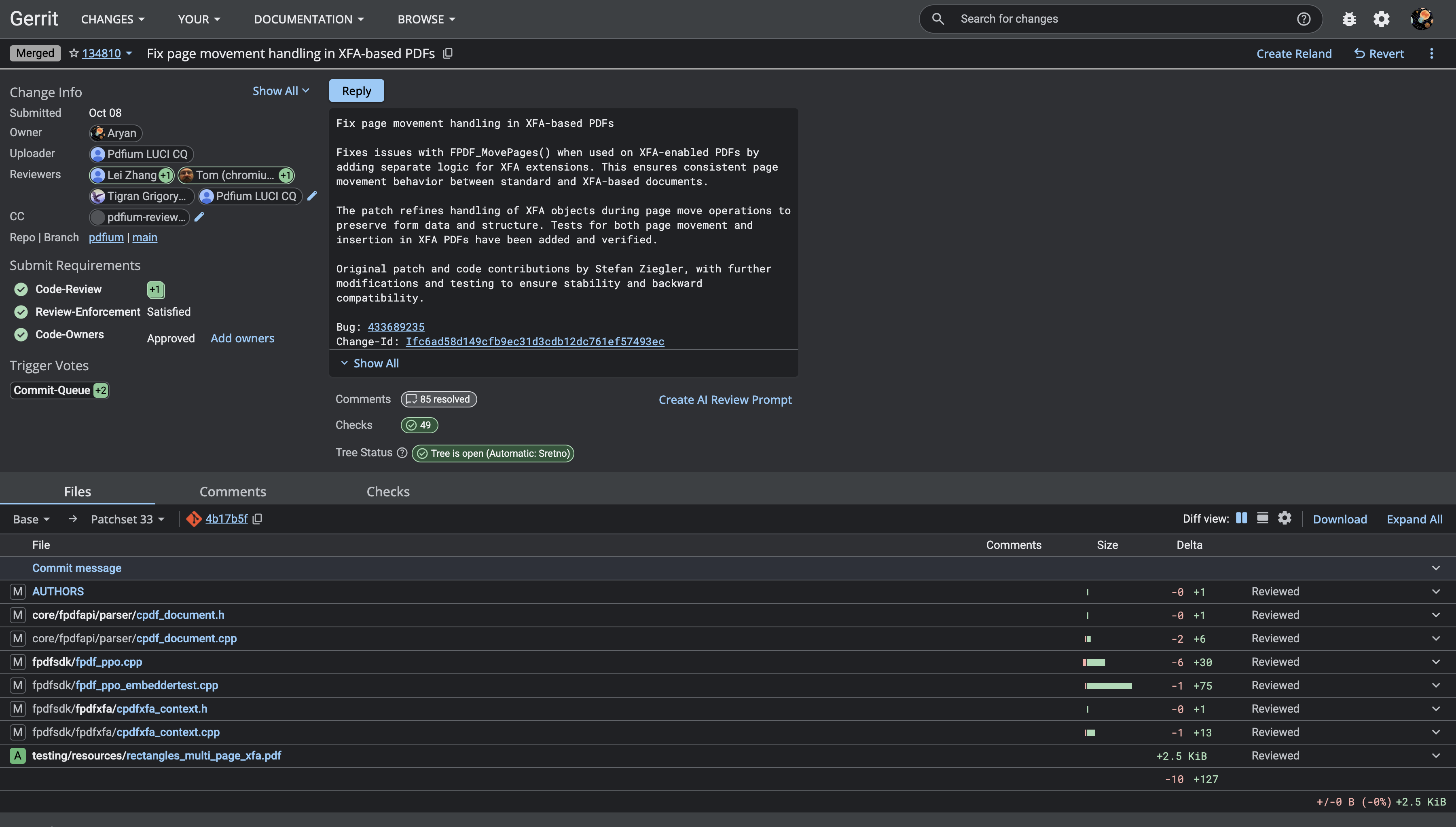Screen dimensions: 1456x827
Task: Open diff preferences gear icon
Action: [1285, 518]
